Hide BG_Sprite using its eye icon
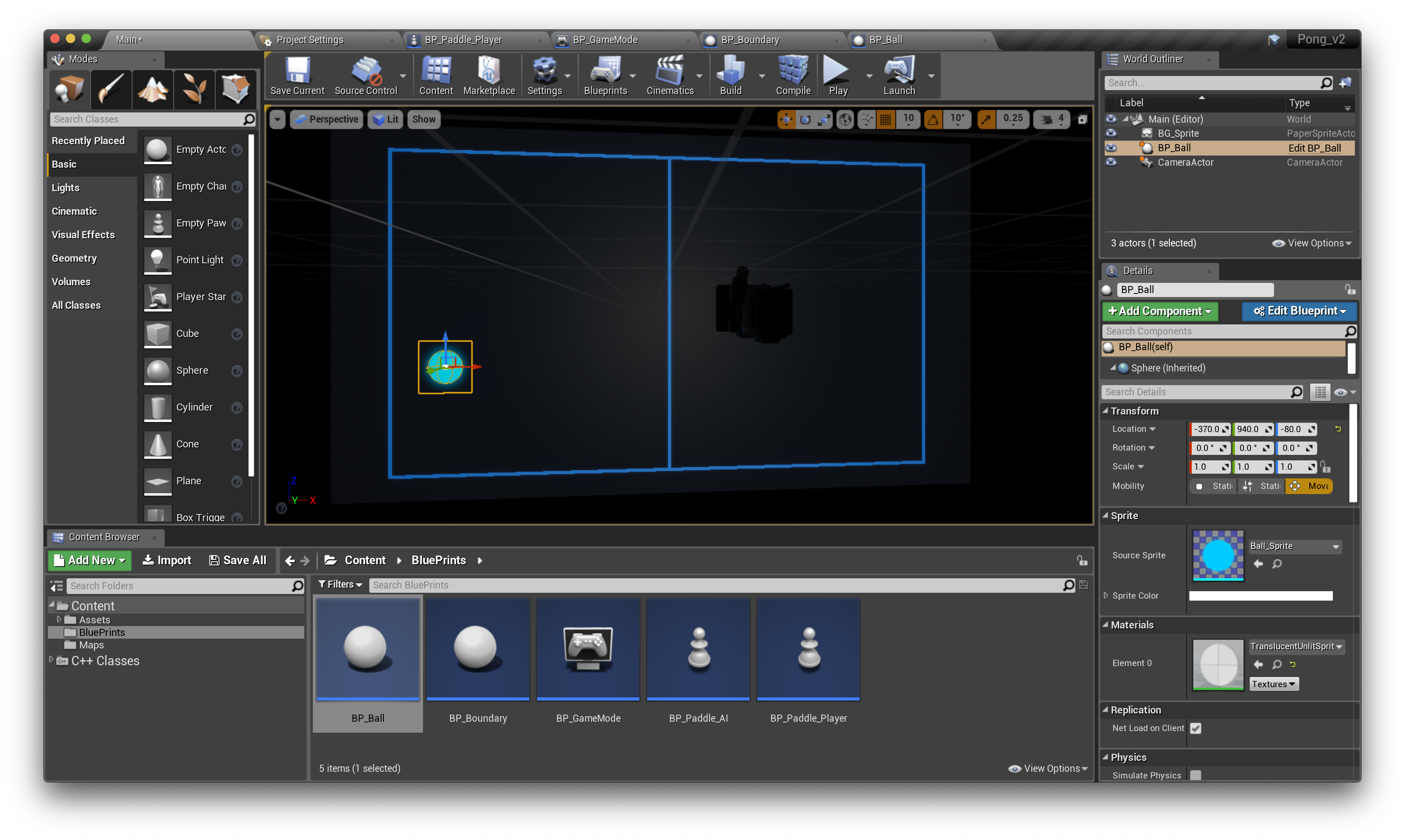1405x840 pixels. (x=1111, y=134)
